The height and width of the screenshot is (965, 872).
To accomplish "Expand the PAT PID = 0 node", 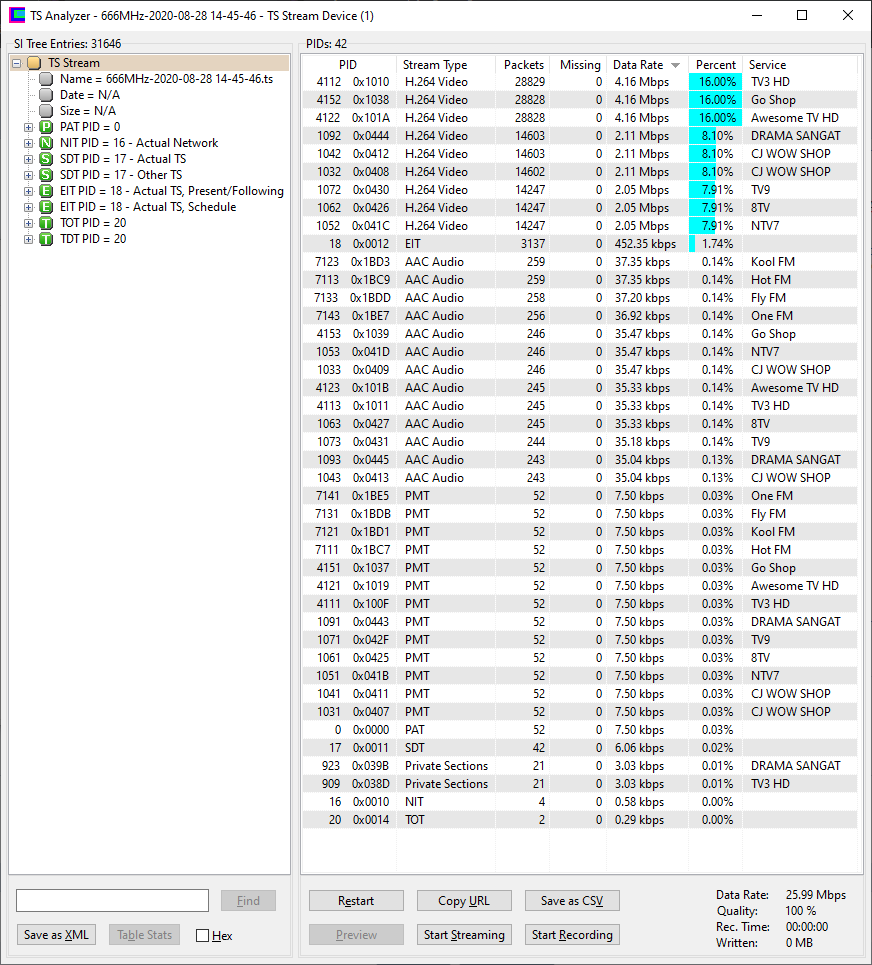I will click(x=29, y=127).
